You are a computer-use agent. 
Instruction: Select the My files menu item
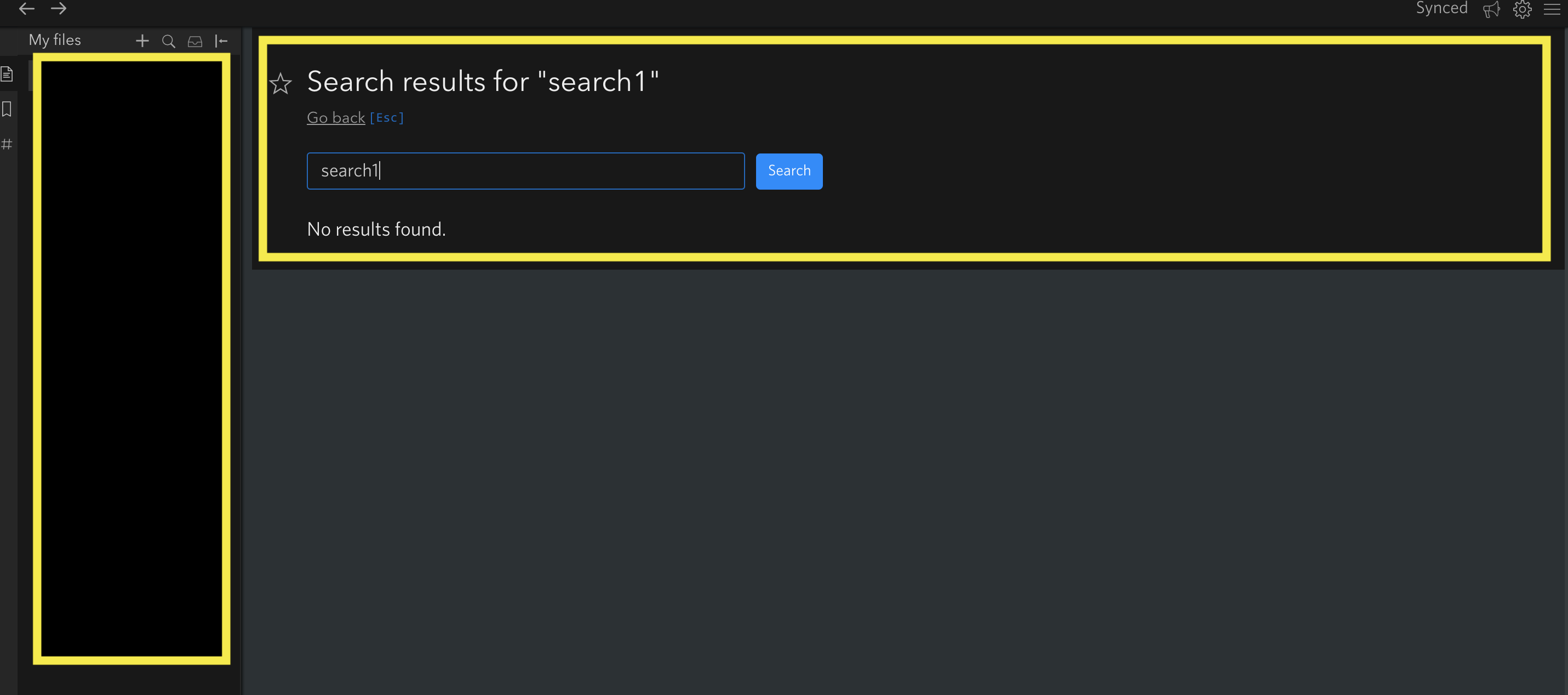55,40
